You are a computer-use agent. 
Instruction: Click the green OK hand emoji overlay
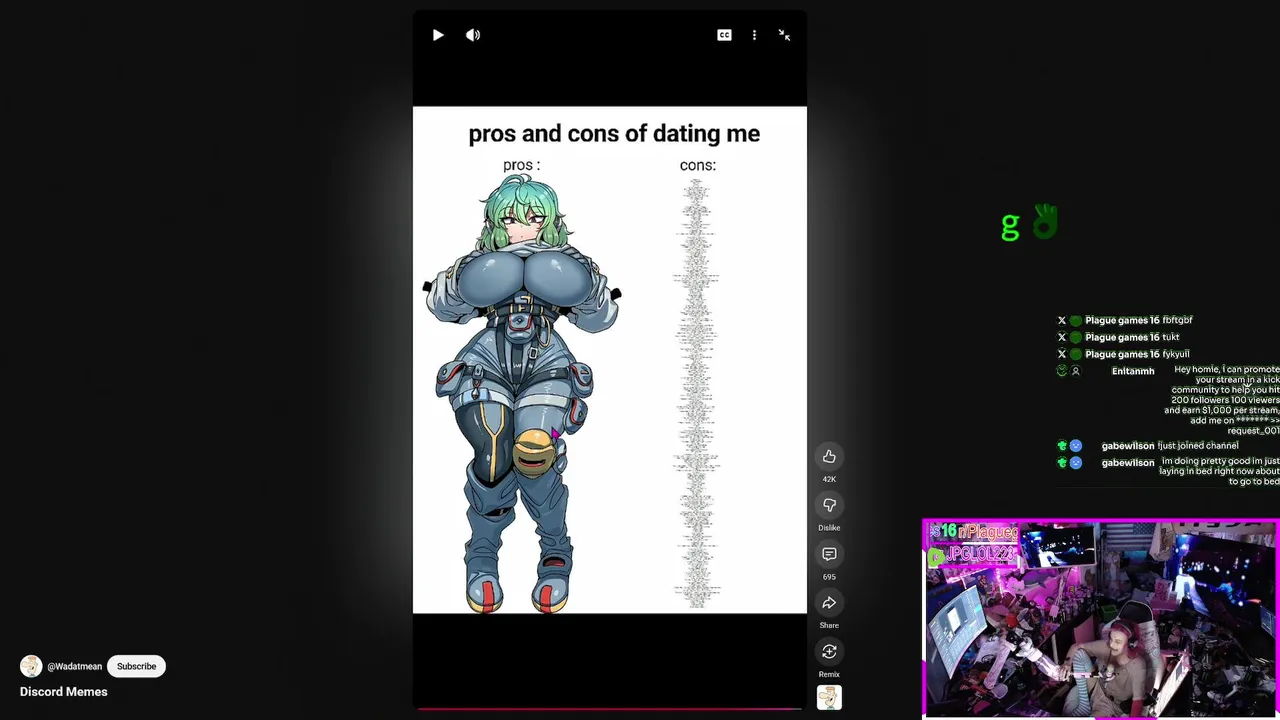[x=1045, y=222]
